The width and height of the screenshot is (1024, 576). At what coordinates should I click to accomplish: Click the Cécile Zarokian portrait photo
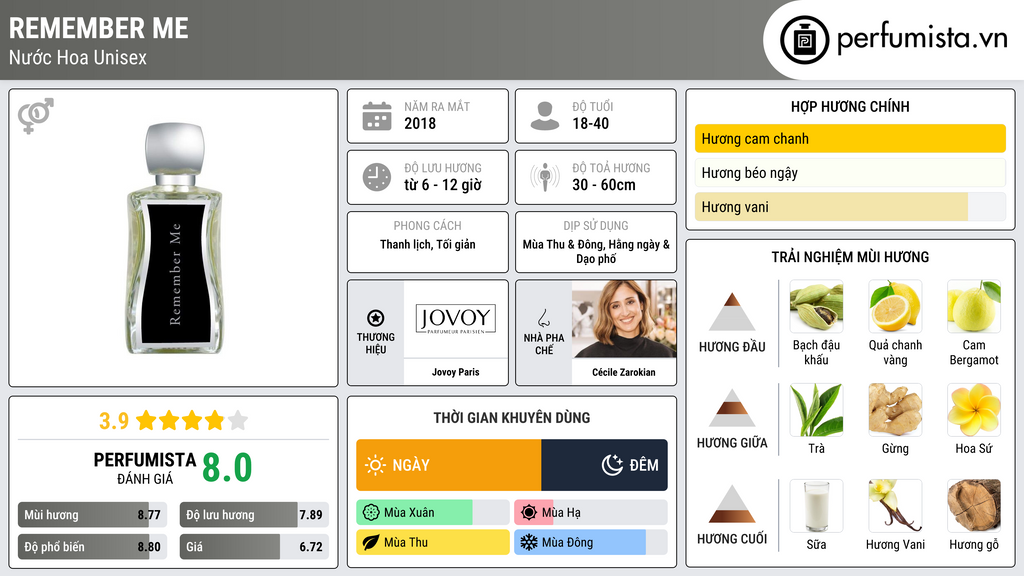624,319
